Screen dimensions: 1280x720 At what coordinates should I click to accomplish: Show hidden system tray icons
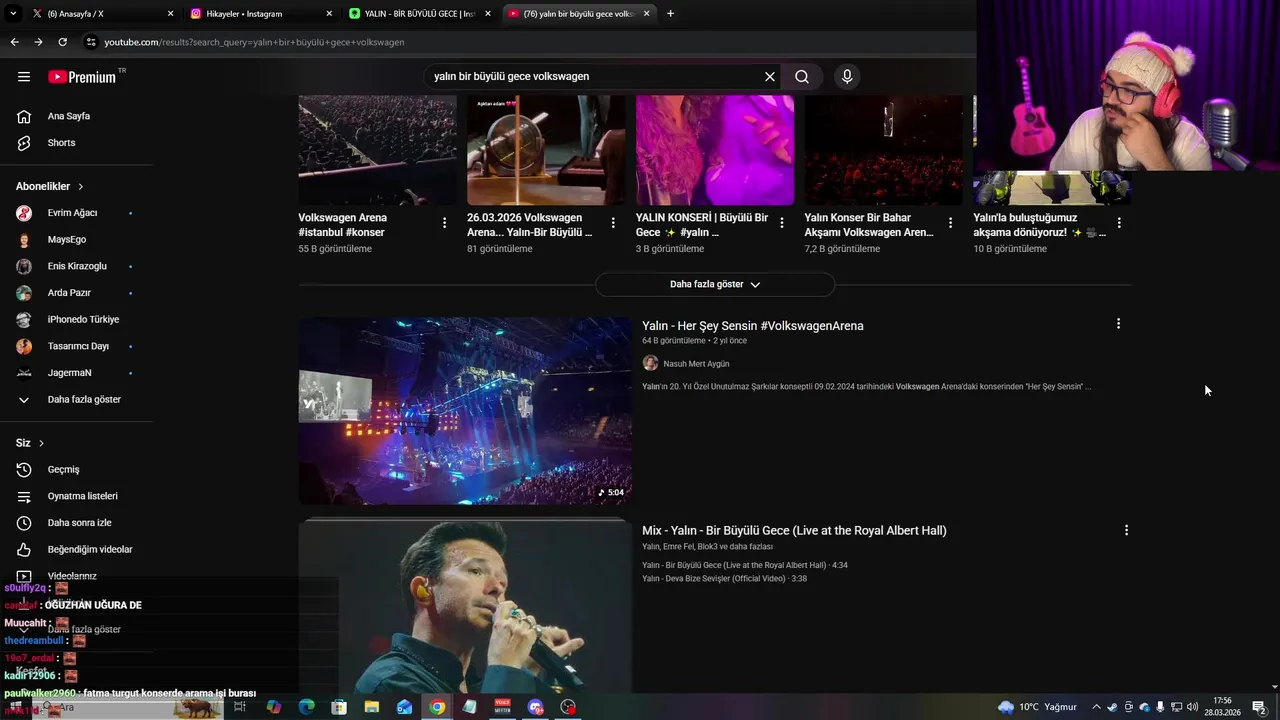coord(1096,707)
